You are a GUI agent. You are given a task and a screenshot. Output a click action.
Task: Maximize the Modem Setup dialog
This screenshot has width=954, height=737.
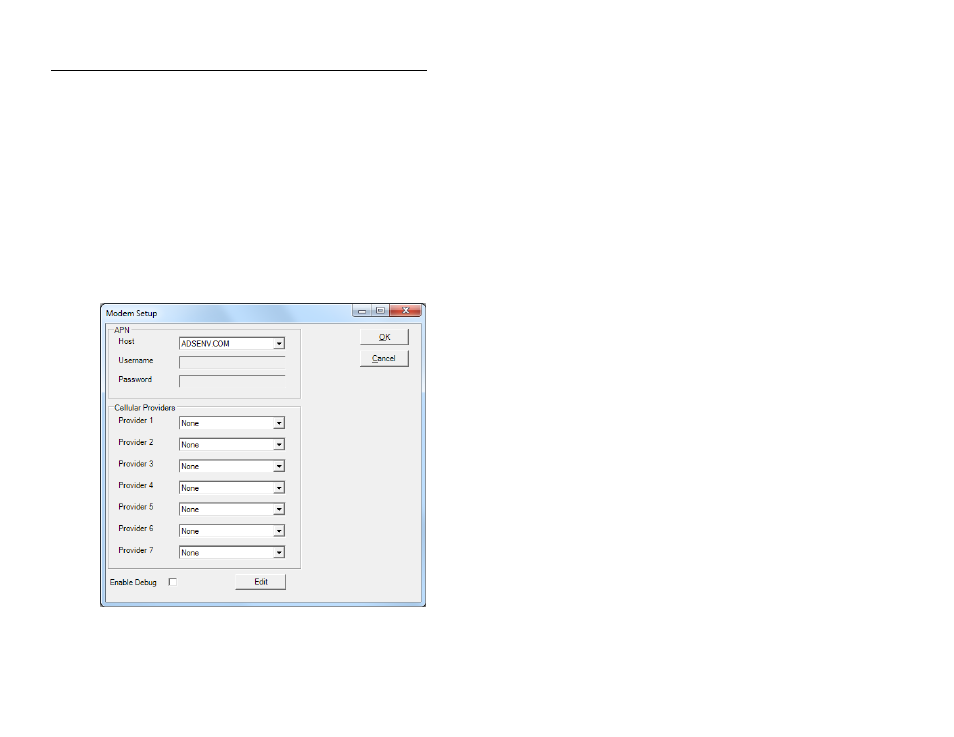click(380, 312)
